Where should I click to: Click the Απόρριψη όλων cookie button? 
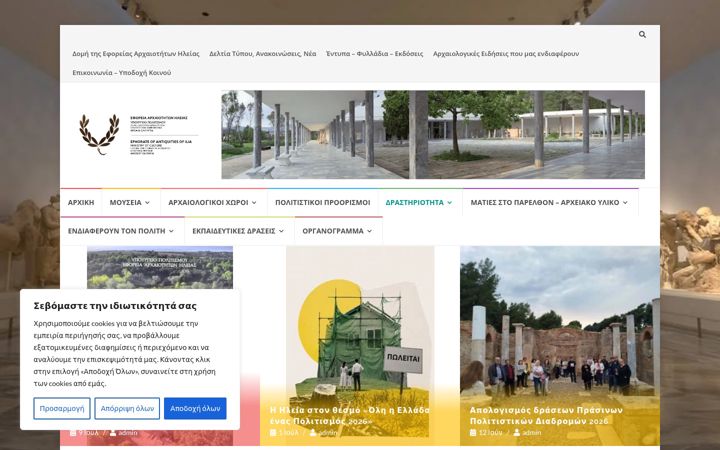click(x=127, y=408)
